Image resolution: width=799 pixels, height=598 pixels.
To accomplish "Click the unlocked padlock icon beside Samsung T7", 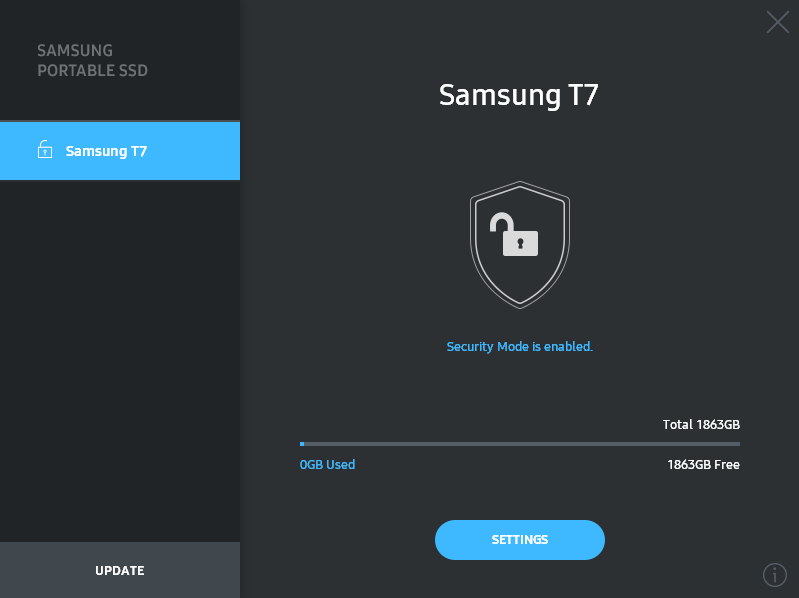I will pos(44,150).
